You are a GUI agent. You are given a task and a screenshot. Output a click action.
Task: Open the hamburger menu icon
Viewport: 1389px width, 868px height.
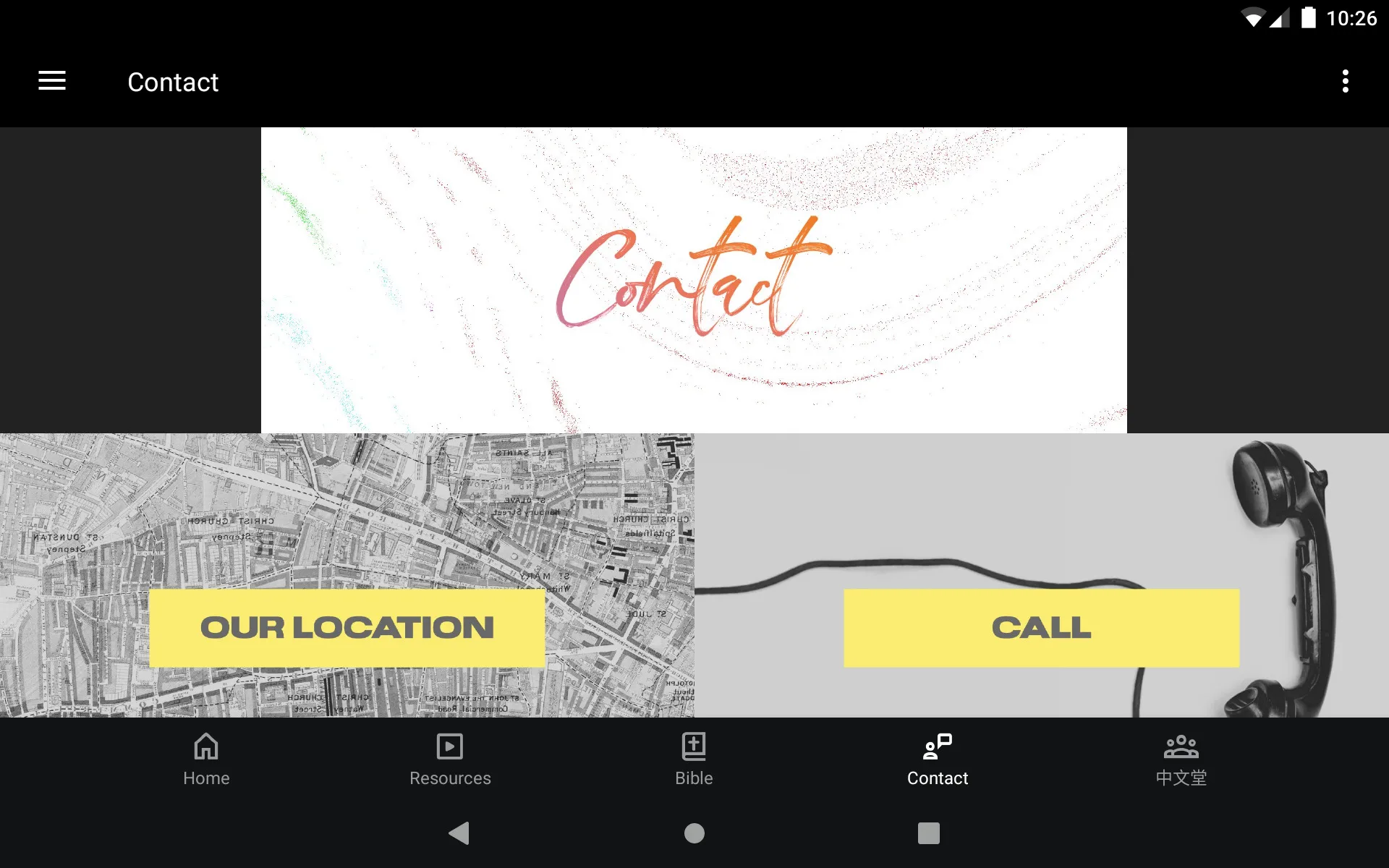[52, 82]
